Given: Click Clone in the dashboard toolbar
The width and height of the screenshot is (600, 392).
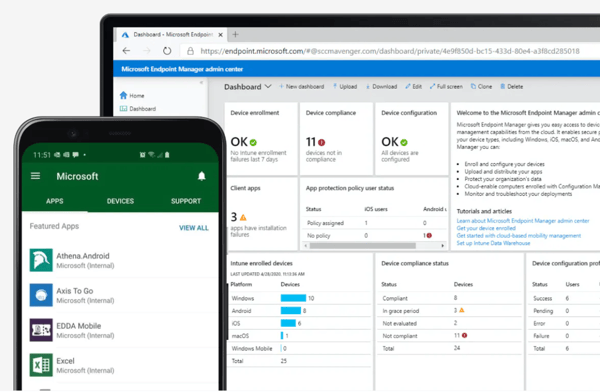Looking at the screenshot, I should pos(481,87).
